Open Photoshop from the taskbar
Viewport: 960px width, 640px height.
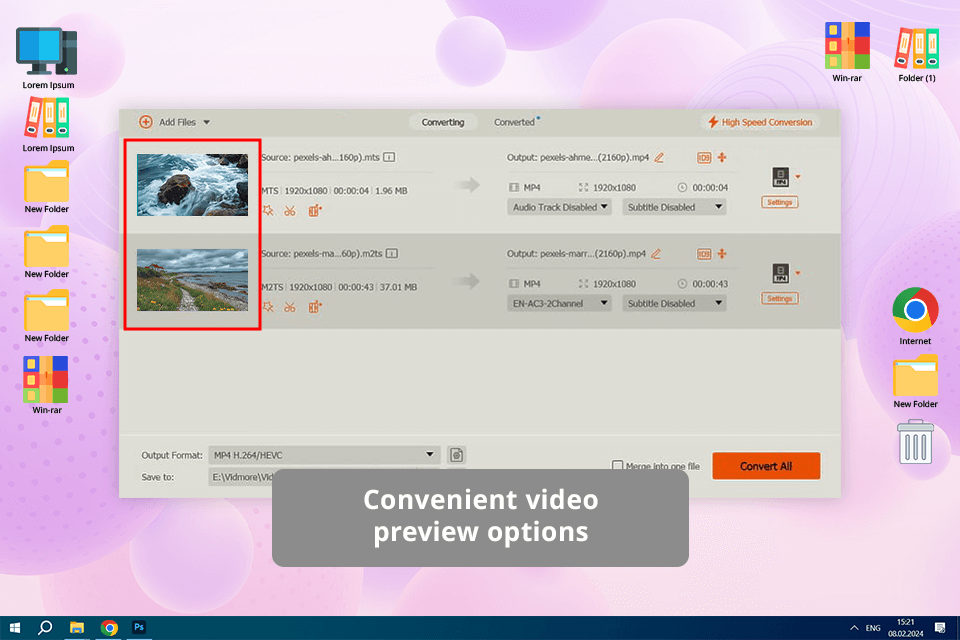tap(139, 627)
